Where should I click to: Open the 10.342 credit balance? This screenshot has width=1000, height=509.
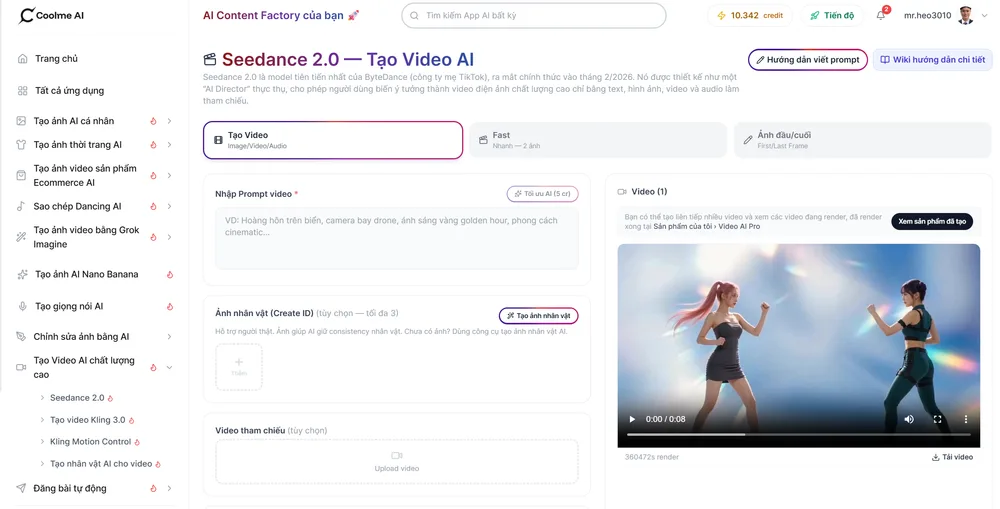pyautogui.click(x=750, y=15)
